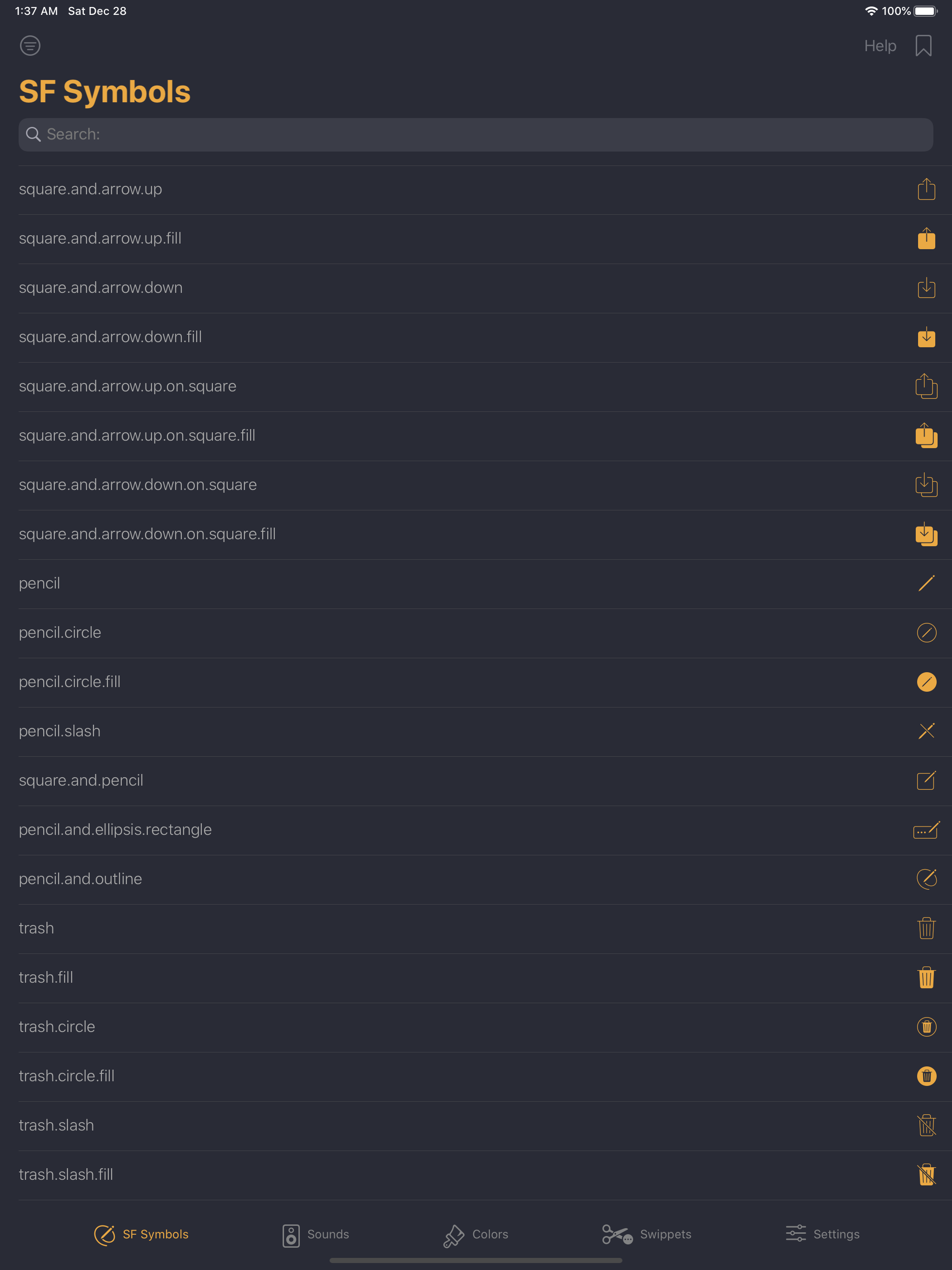Open the Help page
This screenshot has width=952, height=1270.
click(x=880, y=46)
